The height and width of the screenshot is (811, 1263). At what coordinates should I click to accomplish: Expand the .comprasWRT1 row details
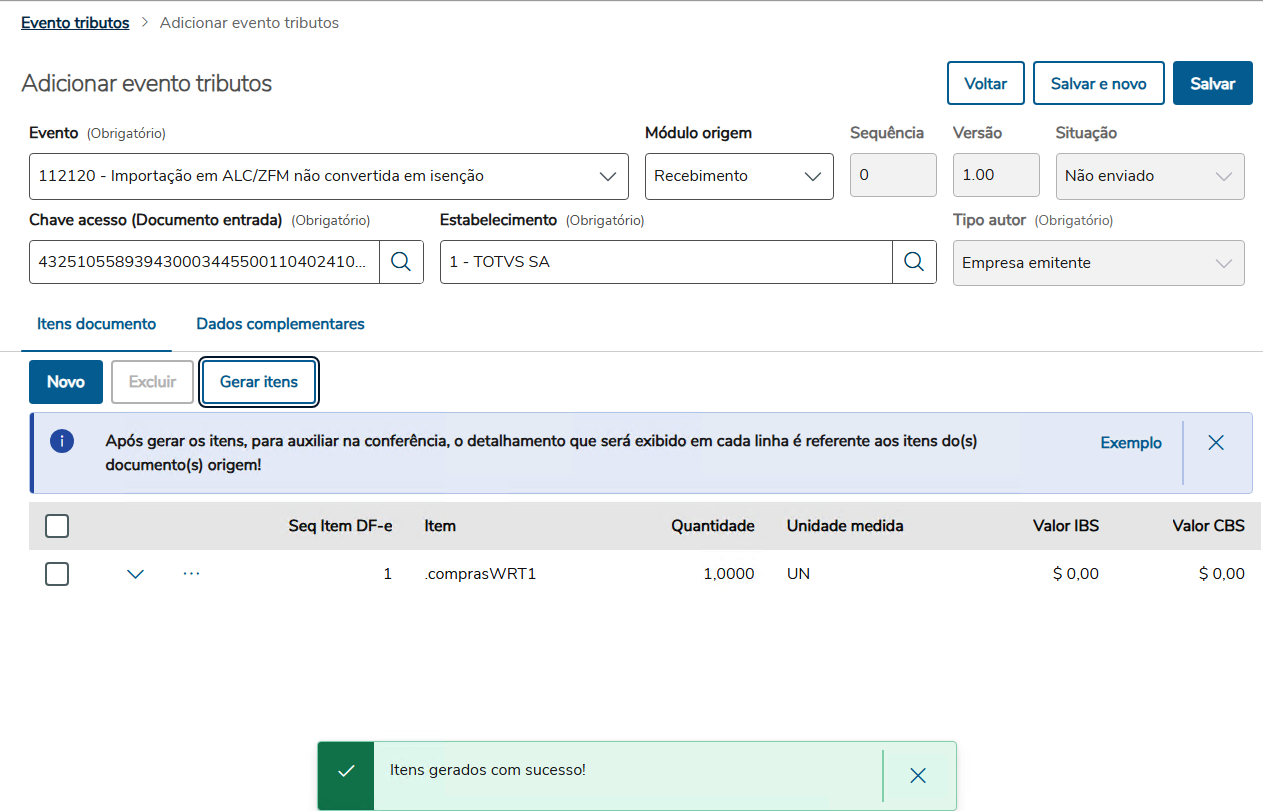[x=136, y=574]
